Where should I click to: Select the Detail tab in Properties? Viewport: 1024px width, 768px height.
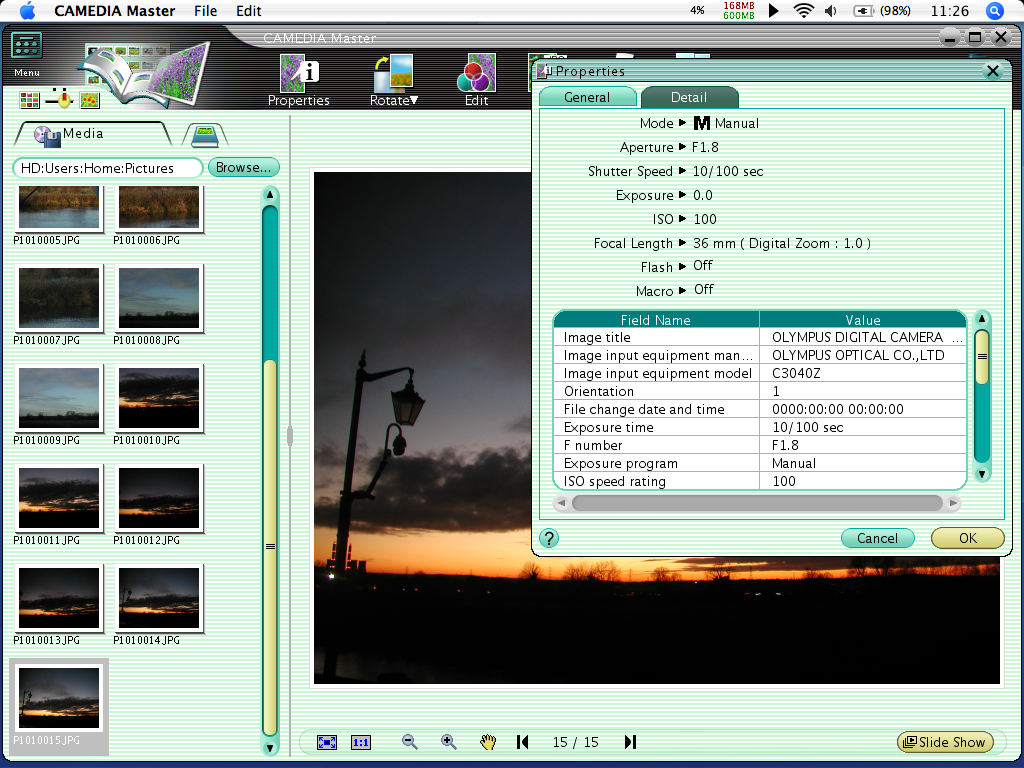point(689,97)
